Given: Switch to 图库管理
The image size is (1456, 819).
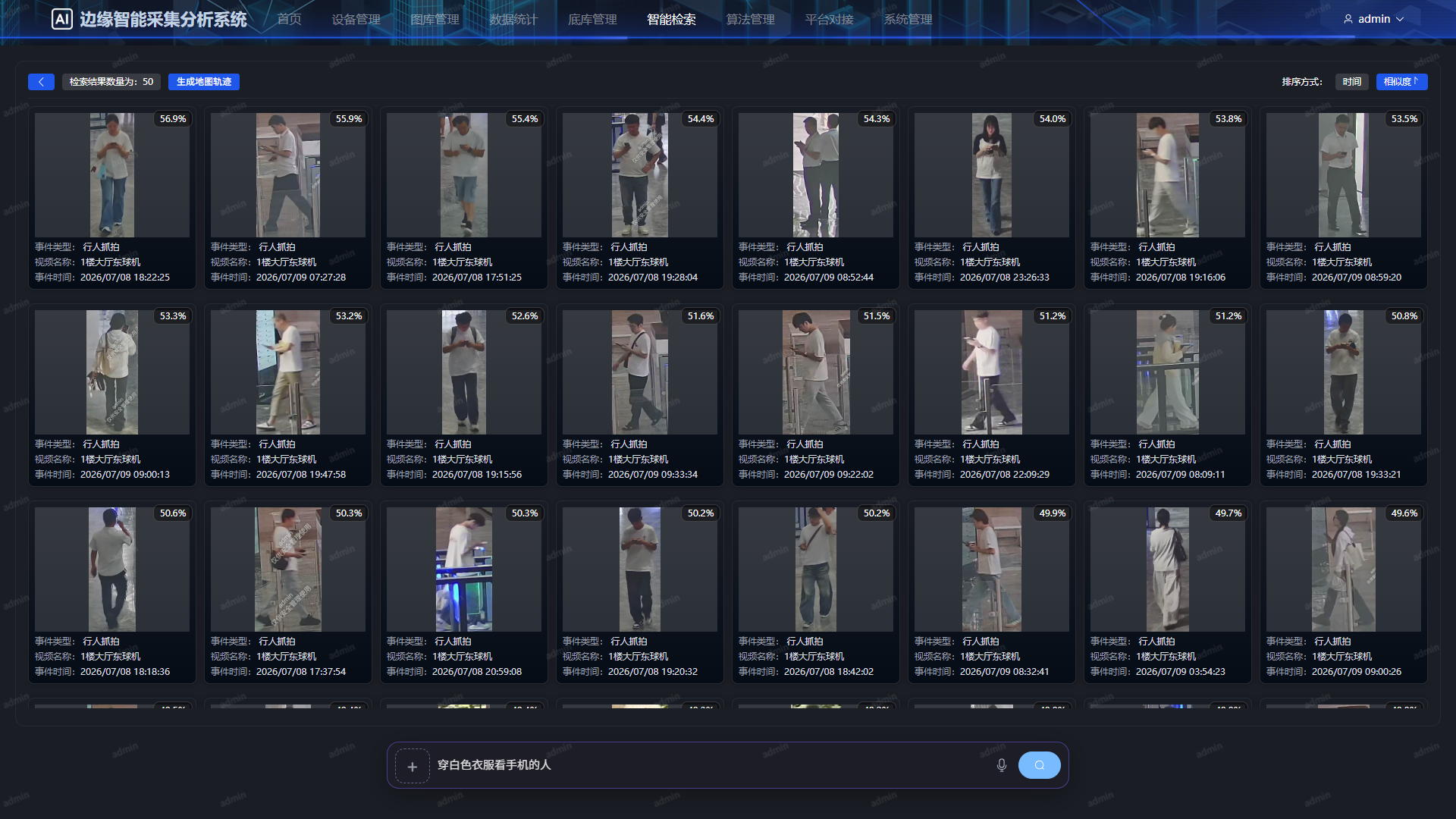Looking at the screenshot, I should [435, 19].
